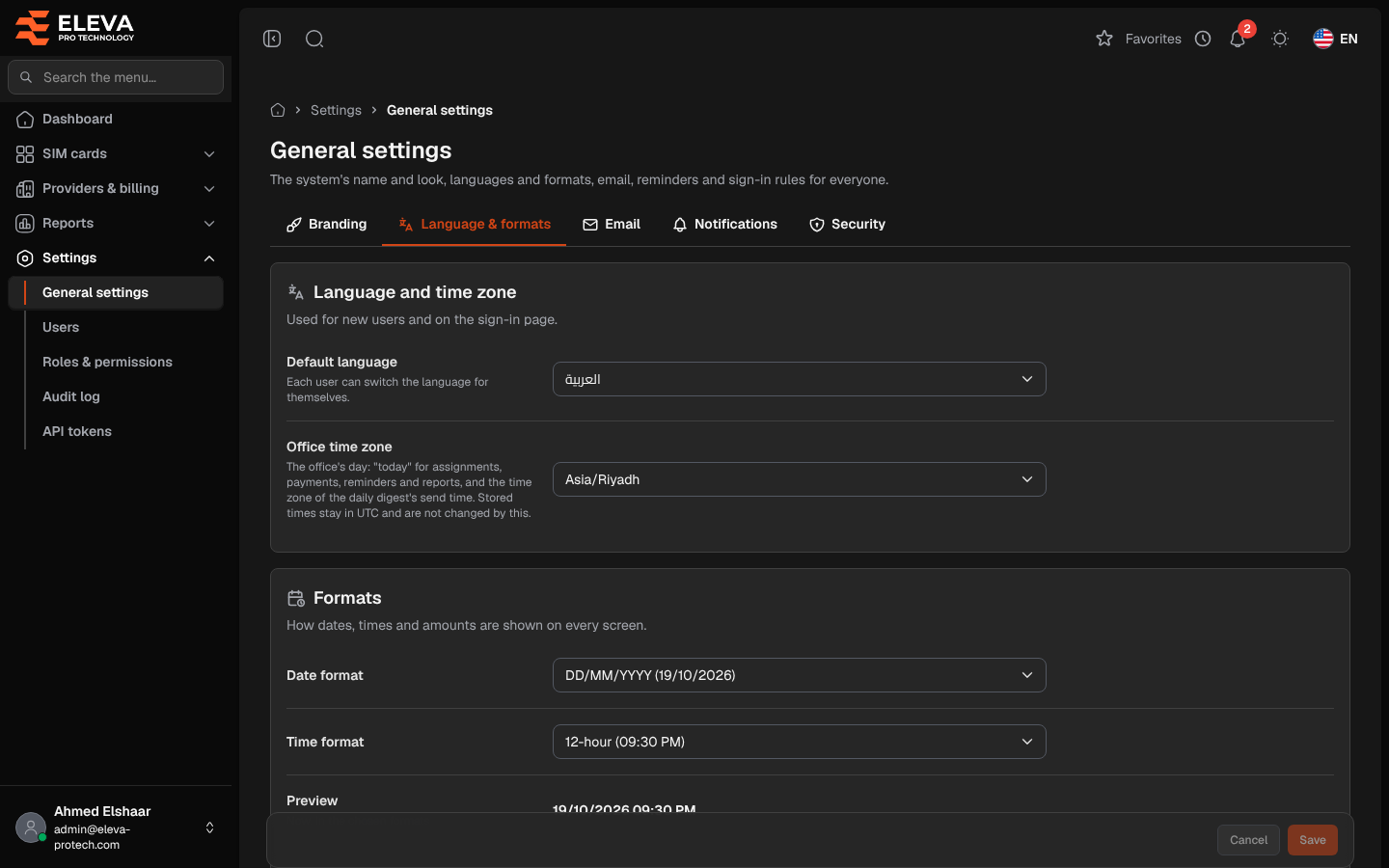The width and height of the screenshot is (1389, 868).
Task: Click the Cancel button
Action: click(x=1248, y=840)
